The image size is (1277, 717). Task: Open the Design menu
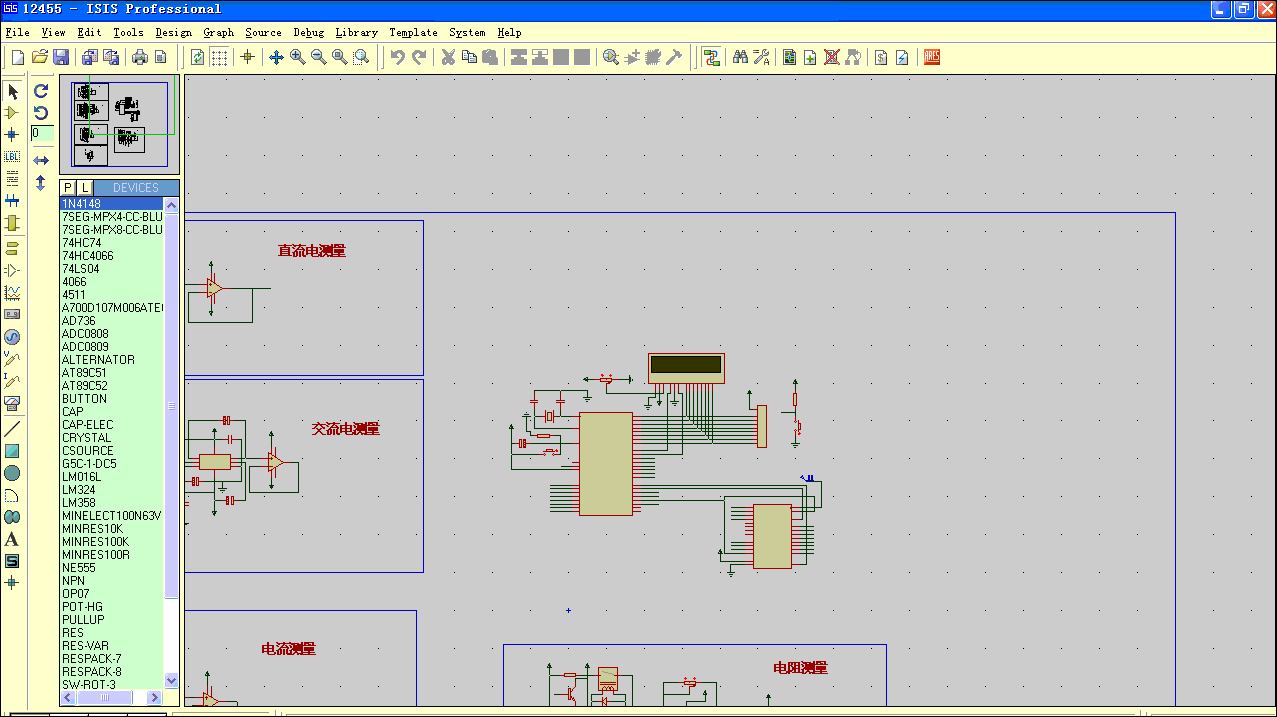point(173,32)
